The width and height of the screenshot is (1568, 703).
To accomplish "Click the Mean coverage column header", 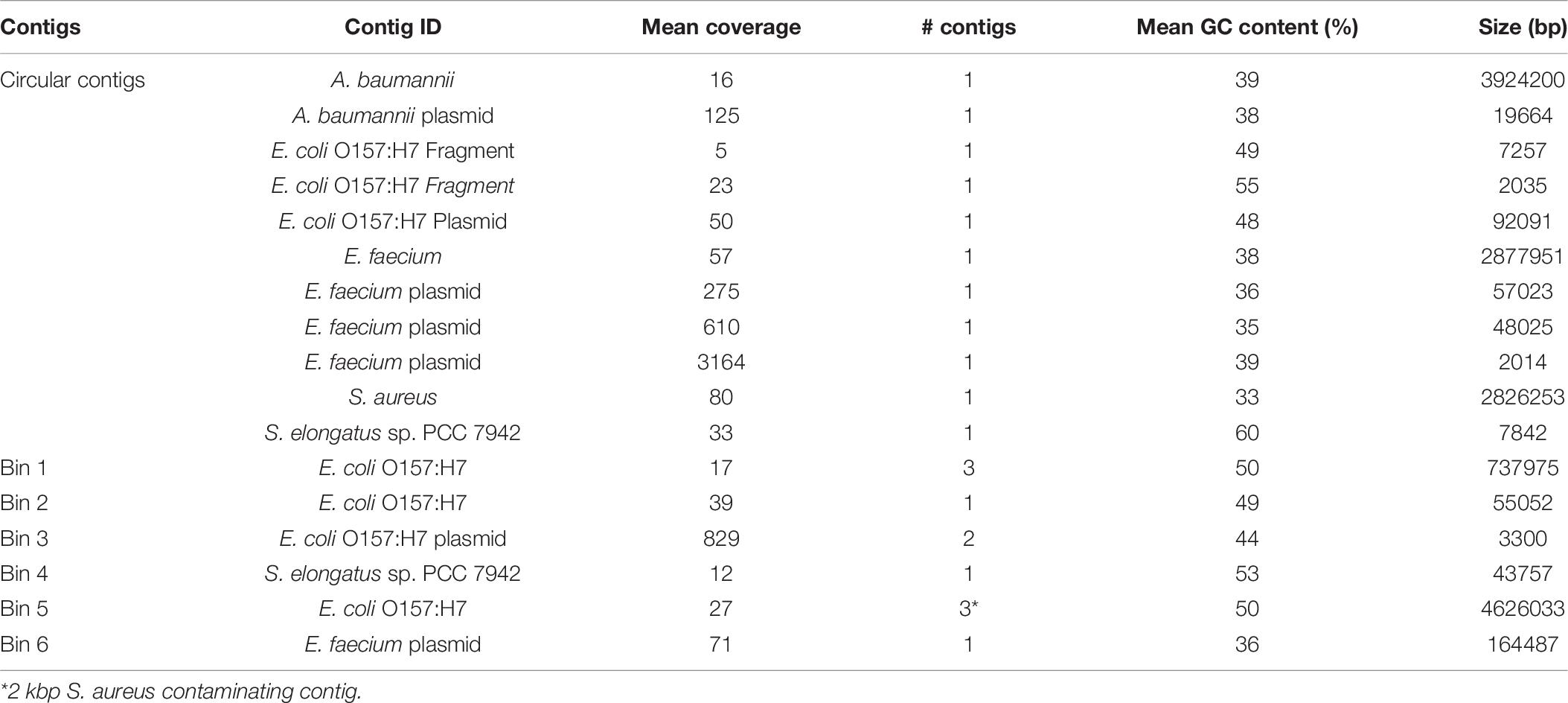I will (x=721, y=27).
